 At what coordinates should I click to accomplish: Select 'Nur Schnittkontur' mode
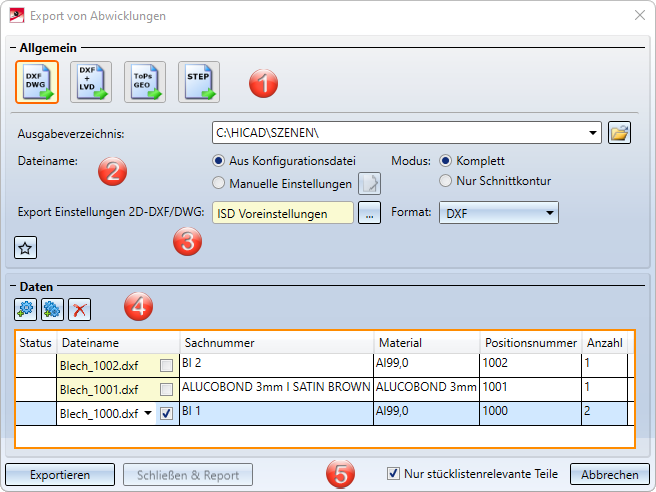(x=446, y=181)
